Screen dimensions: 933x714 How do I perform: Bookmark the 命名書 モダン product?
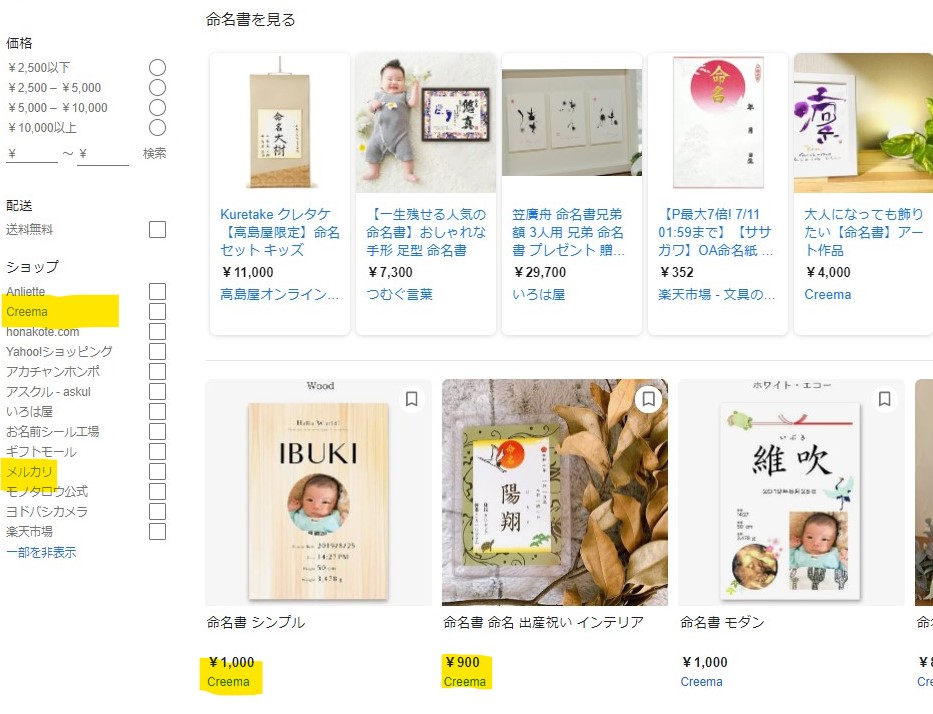(x=884, y=399)
